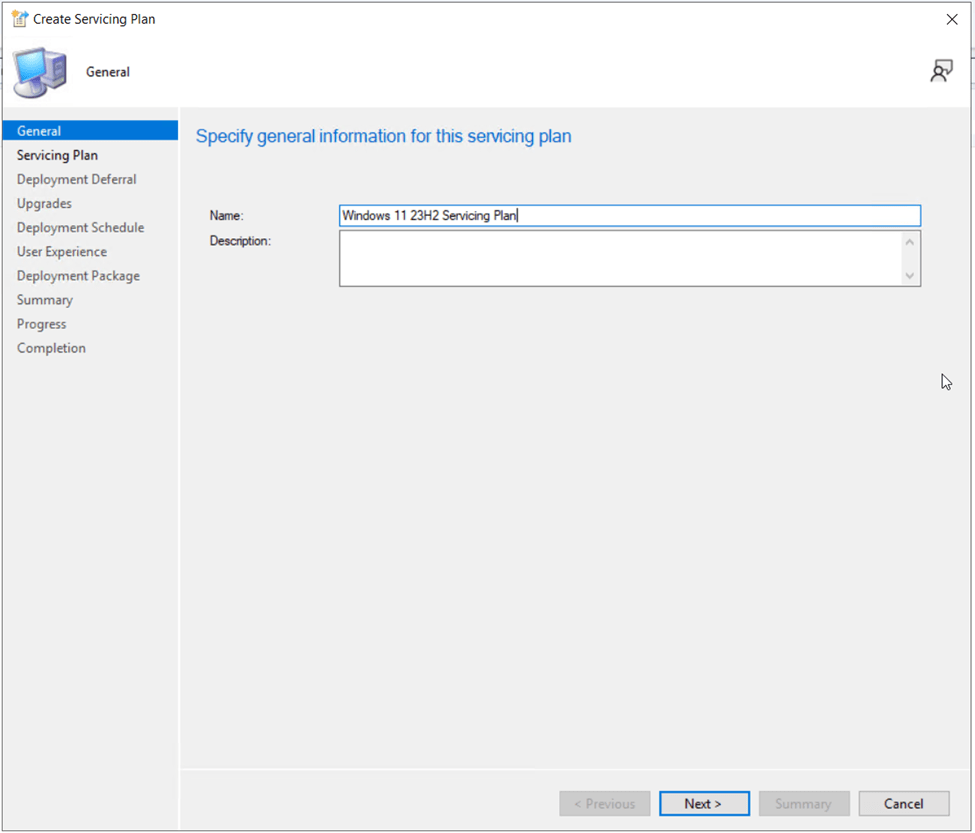Viewport: 975px width, 833px height.
Task: Select the Completion step in sidebar
Action: pos(51,348)
